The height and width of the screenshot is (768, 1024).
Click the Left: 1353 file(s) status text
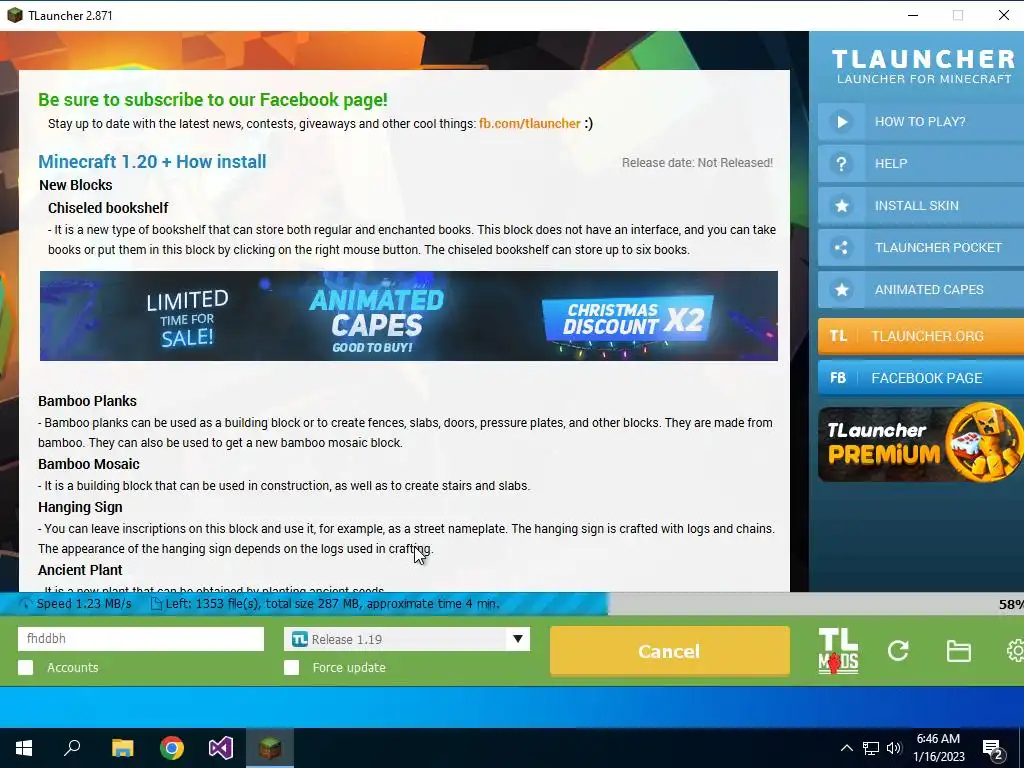tap(332, 603)
